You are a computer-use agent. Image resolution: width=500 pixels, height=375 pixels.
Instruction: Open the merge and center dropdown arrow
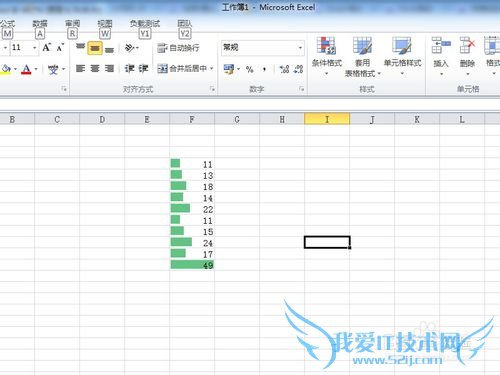[x=212, y=69]
